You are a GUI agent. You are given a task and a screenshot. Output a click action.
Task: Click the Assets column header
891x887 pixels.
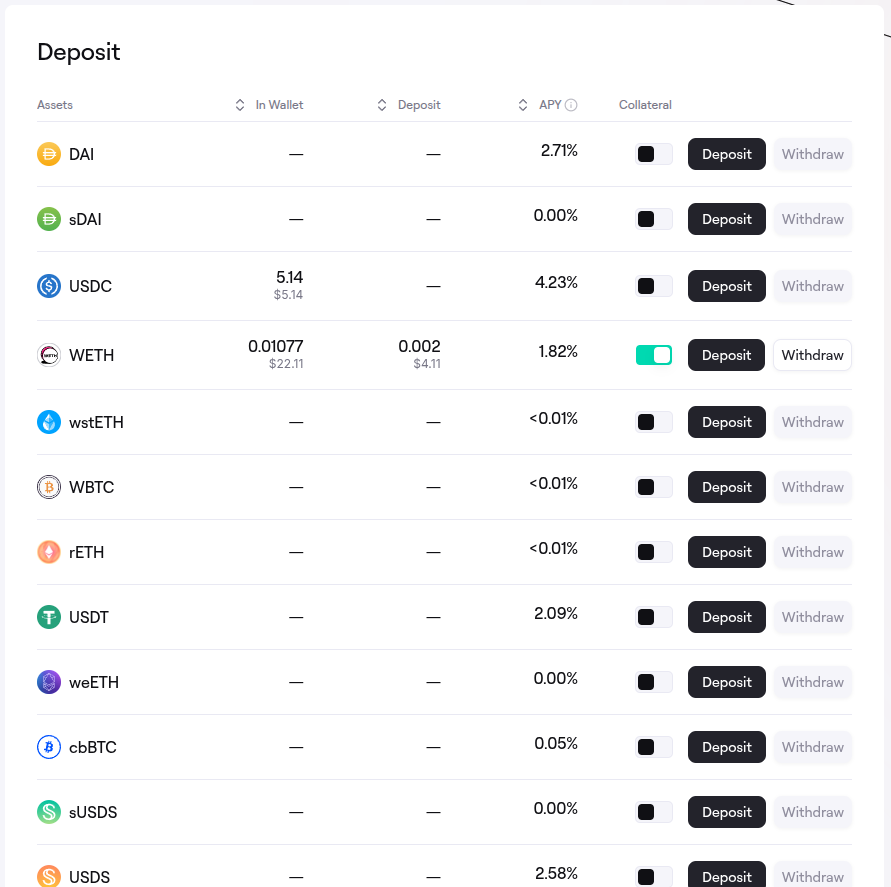click(x=55, y=105)
